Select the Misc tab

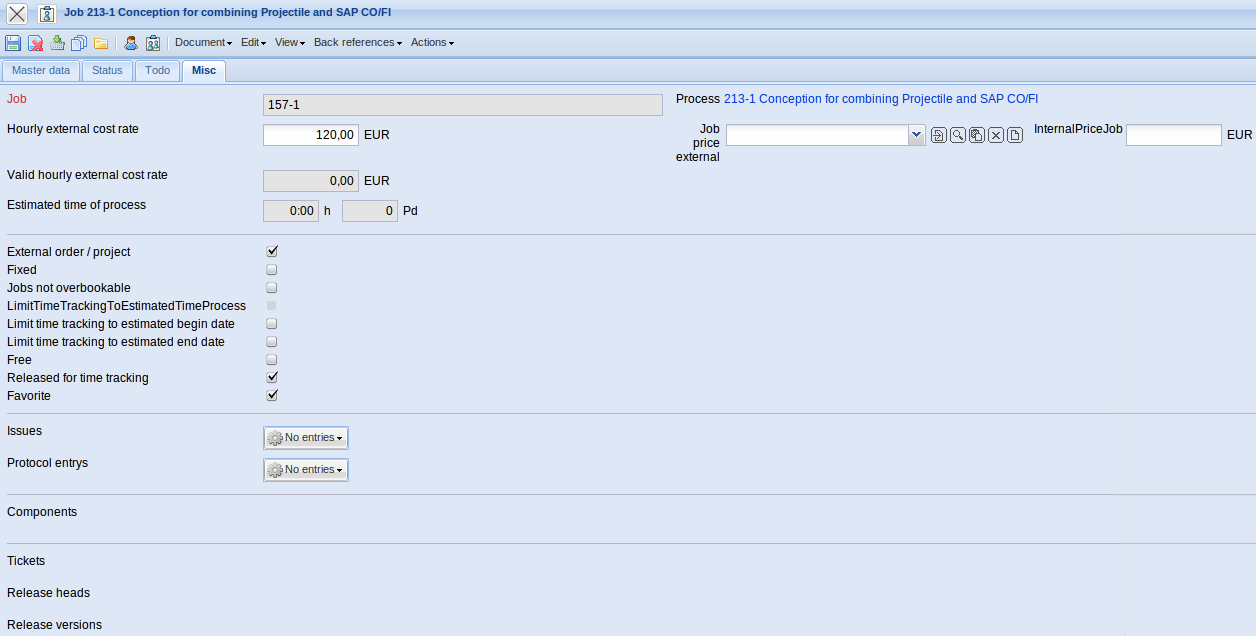point(204,71)
